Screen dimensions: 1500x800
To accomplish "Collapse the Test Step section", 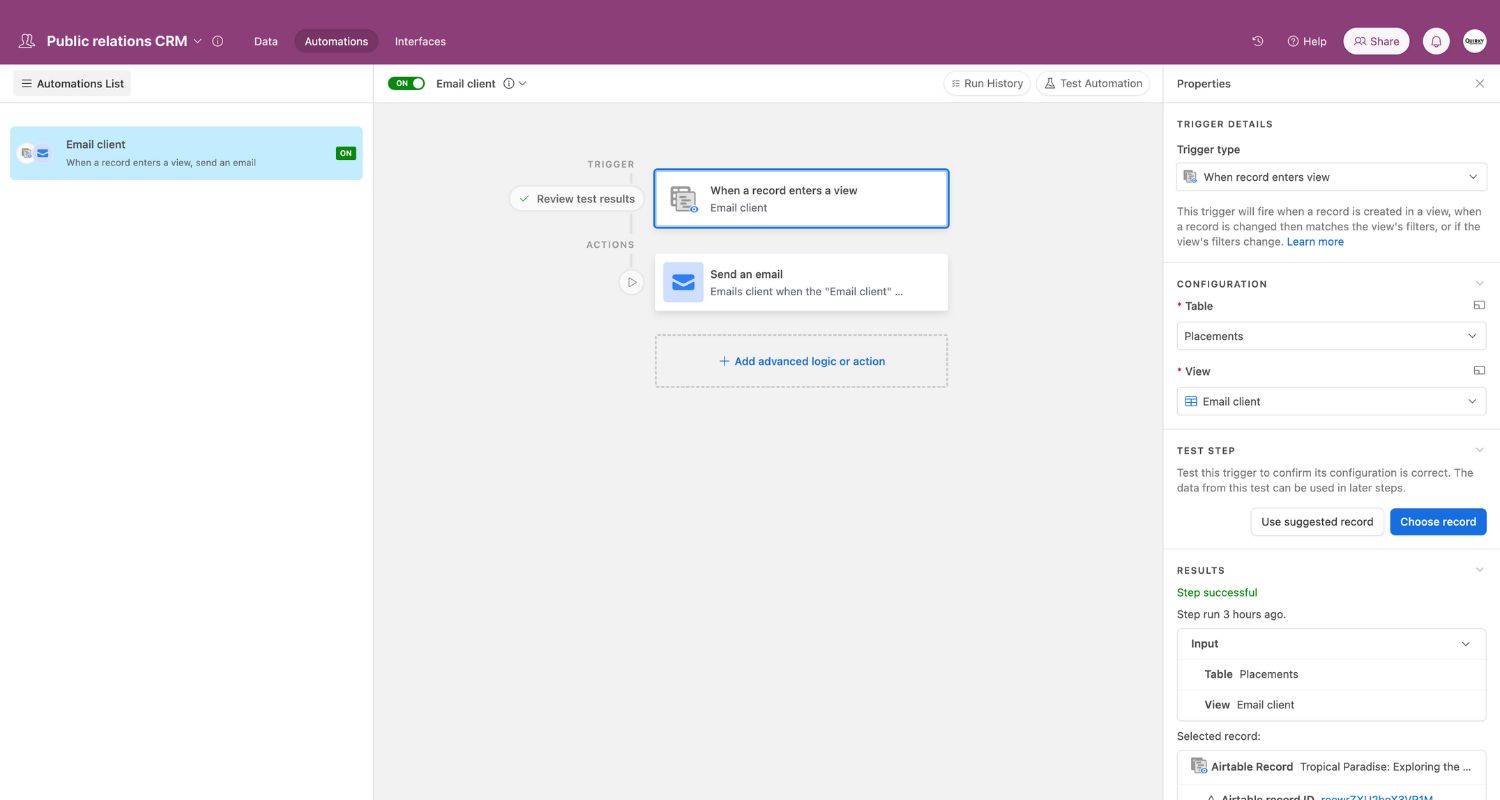I will pyautogui.click(x=1480, y=450).
